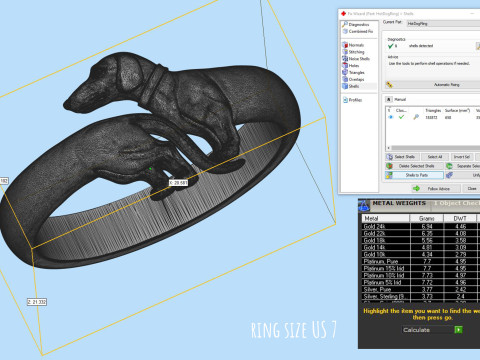Click the Delete Selected Shells icon

pos(389,166)
